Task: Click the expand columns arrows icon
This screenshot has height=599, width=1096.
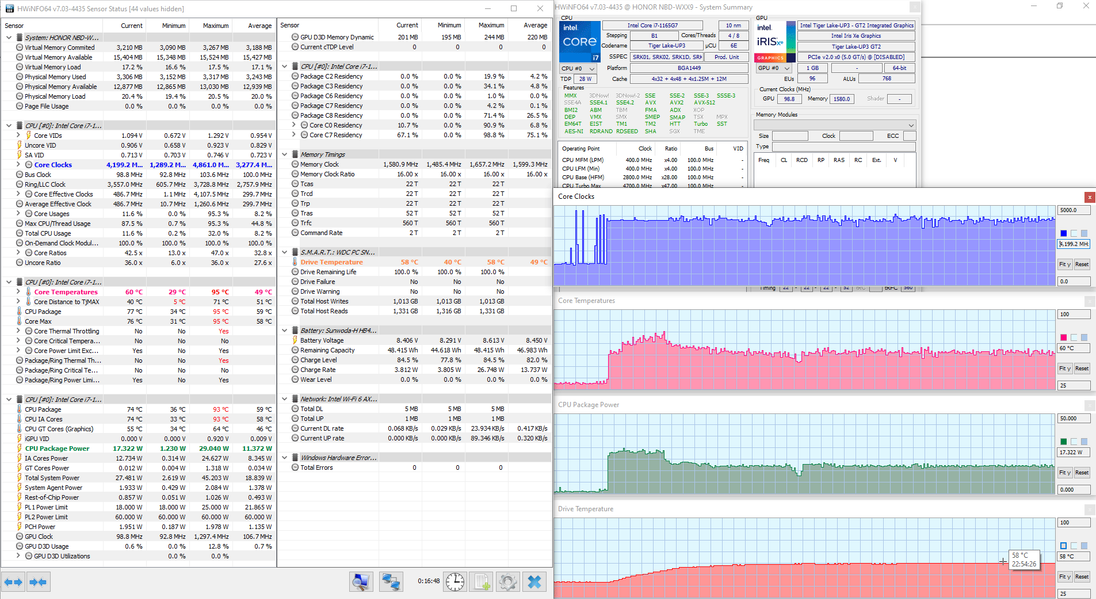Action: pyautogui.click(x=12, y=581)
